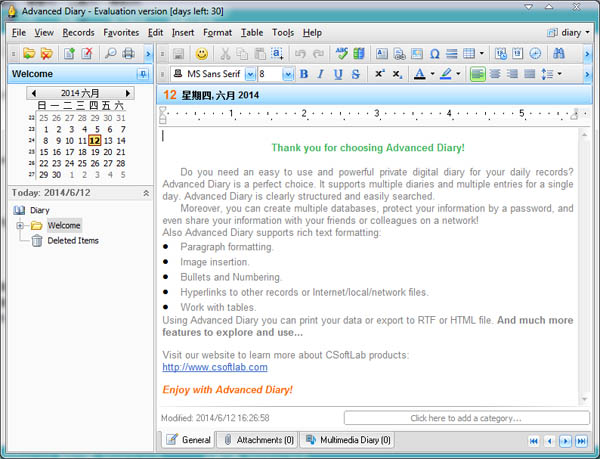
Task: Click the magnifier search icon
Action: pyautogui.click(x=111, y=53)
